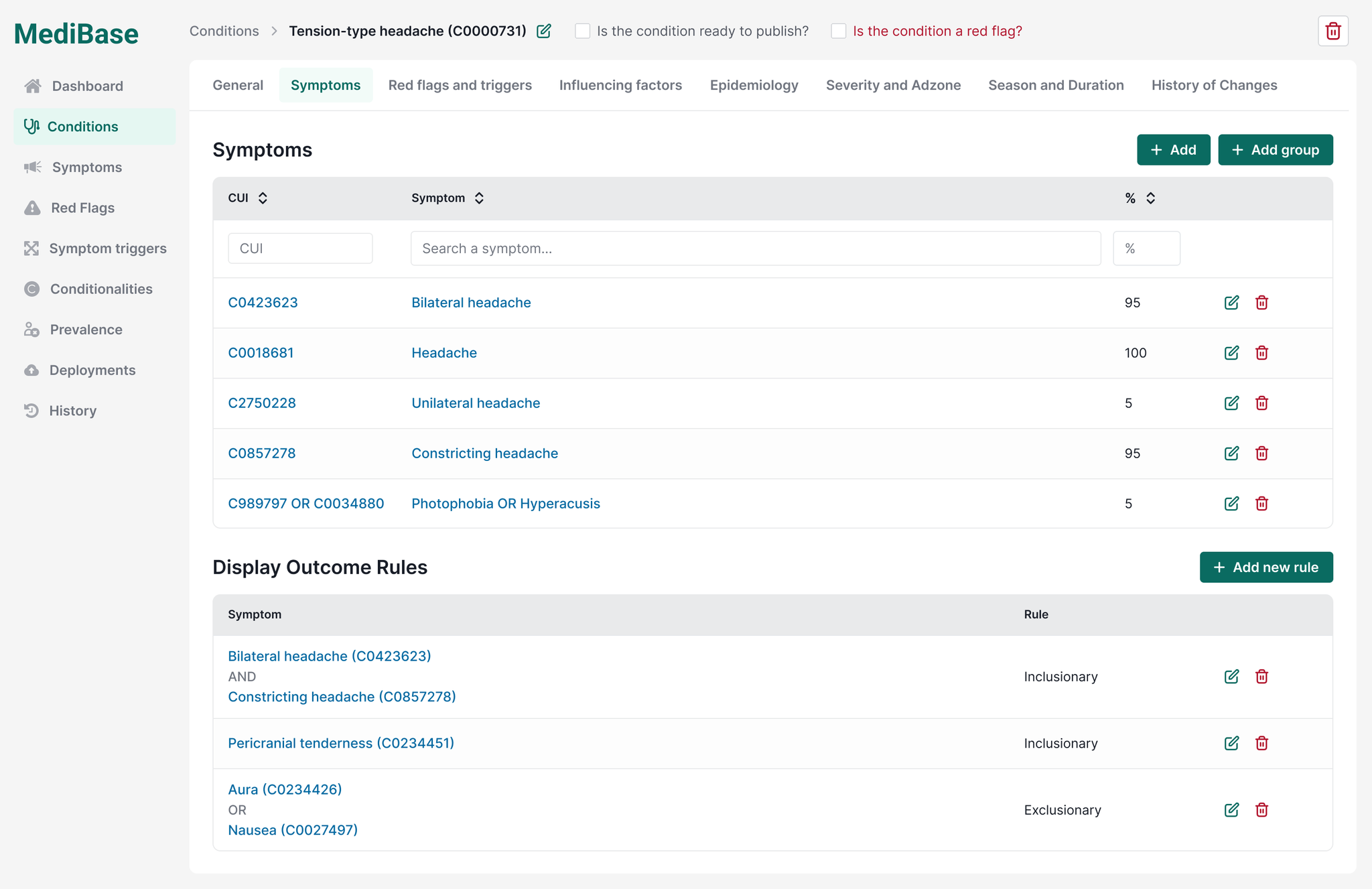Click the Add symptom button

(x=1173, y=149)
